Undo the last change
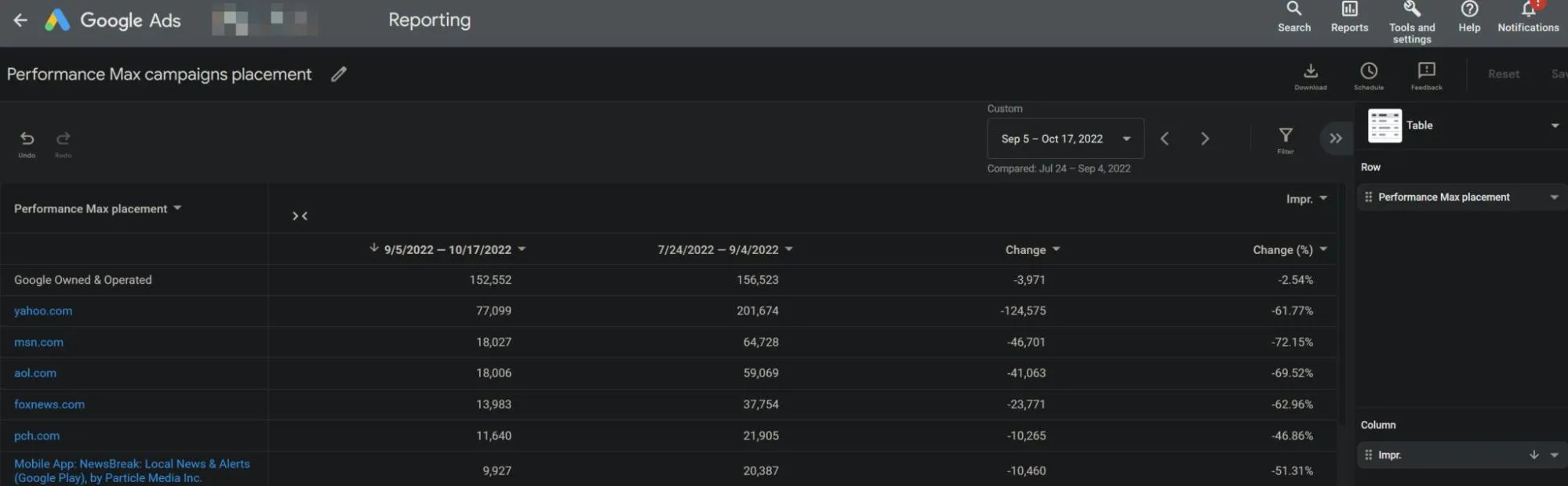 pyautogui.click(x=27, y=143)
